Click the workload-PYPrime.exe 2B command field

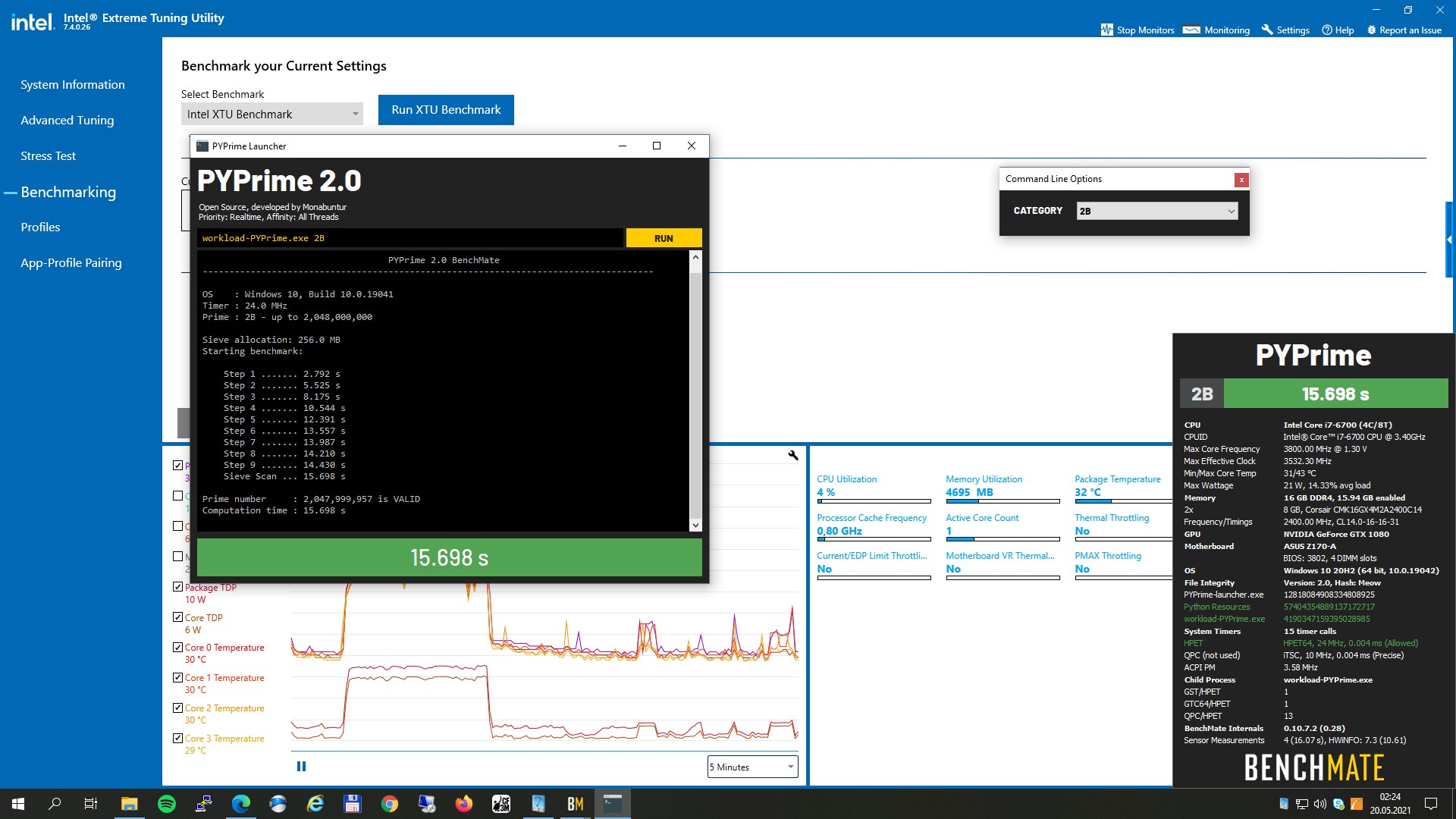click(x=410, y=238)
